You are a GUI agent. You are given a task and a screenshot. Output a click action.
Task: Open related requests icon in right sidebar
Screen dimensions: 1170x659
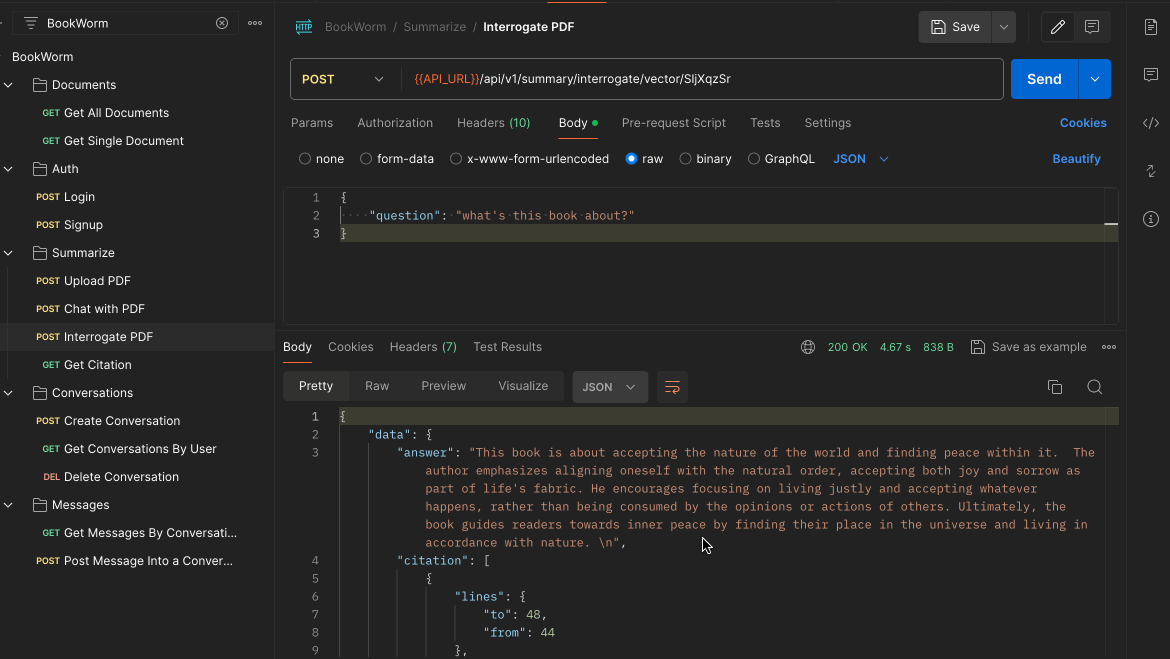coord(1151,171)
